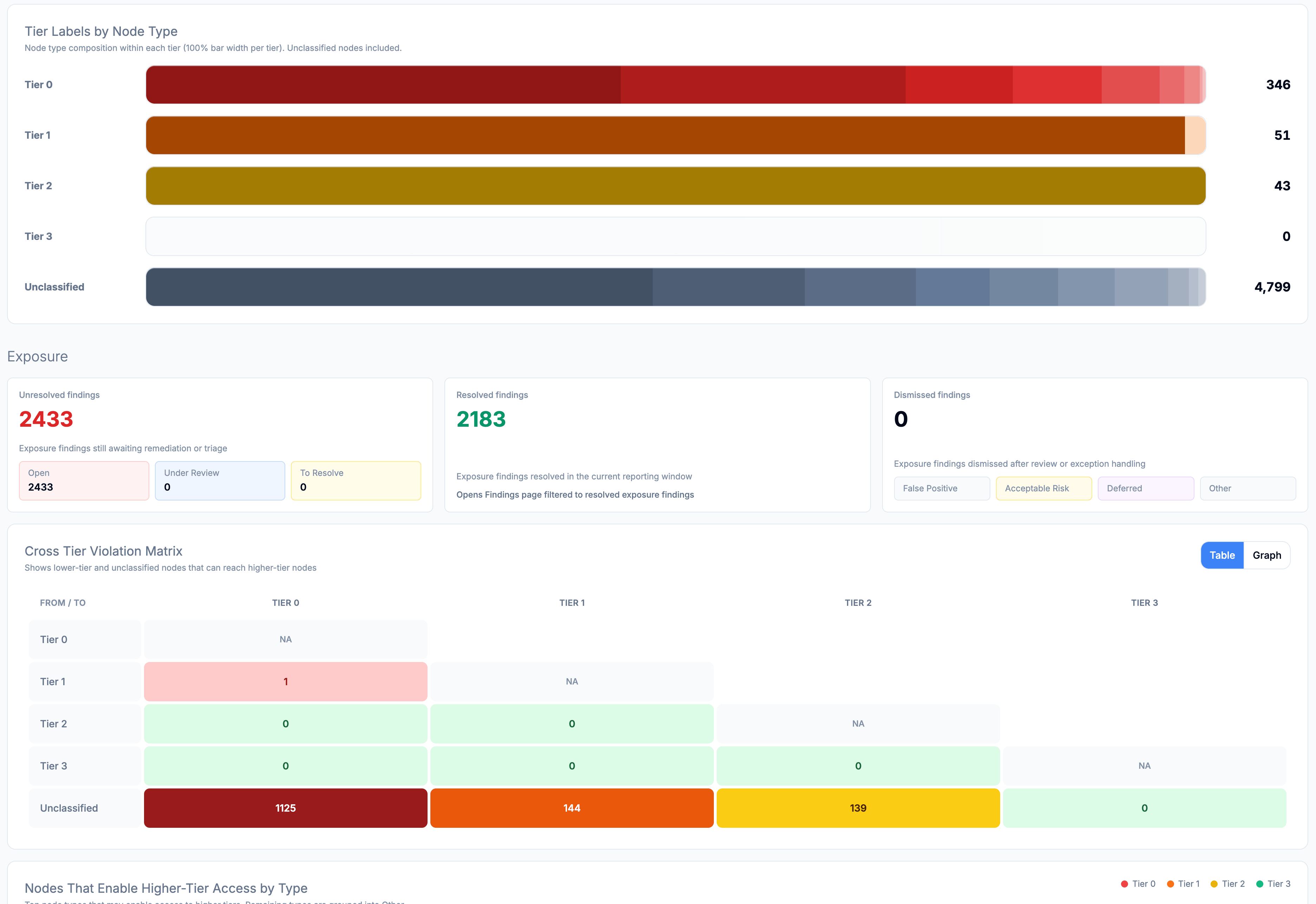Click Nodes That Enable Higher-Tier Access heading
This screenshot has width=1316, height=904.
tap(166, 888)
